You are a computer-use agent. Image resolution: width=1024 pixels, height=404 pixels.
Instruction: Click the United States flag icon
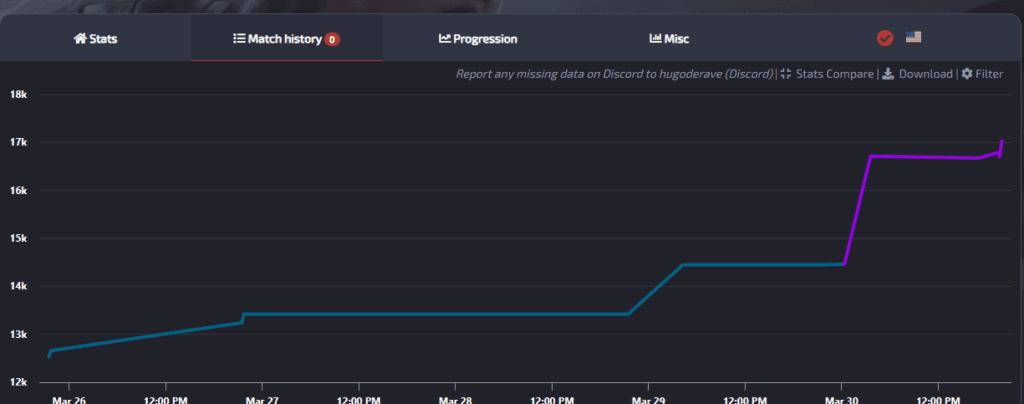click(x=913, y=37)
